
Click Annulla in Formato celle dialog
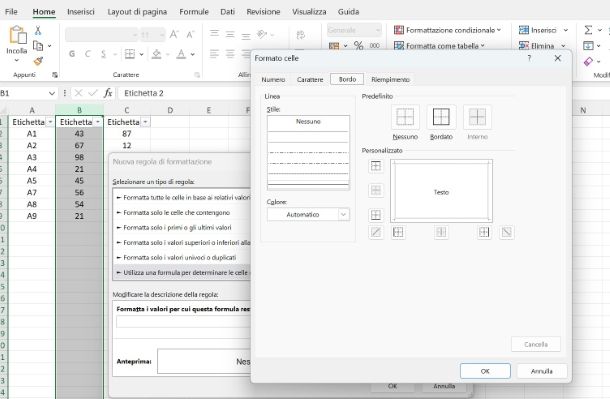point(542,371)
